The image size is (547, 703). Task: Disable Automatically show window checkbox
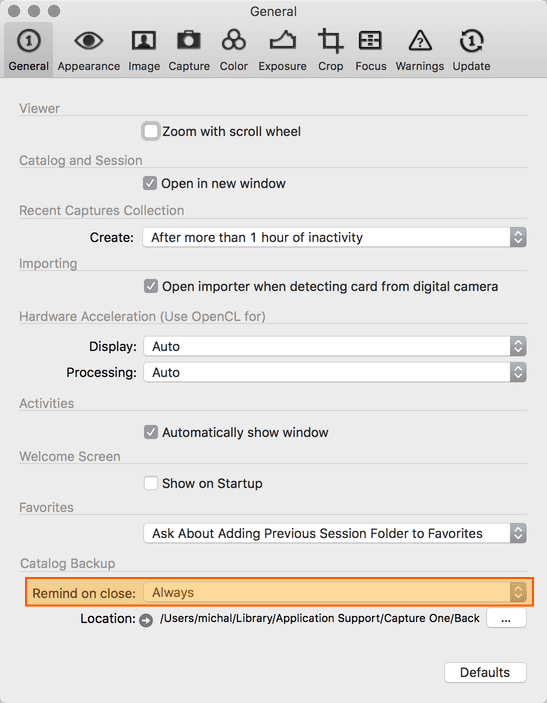click(151, 432)
